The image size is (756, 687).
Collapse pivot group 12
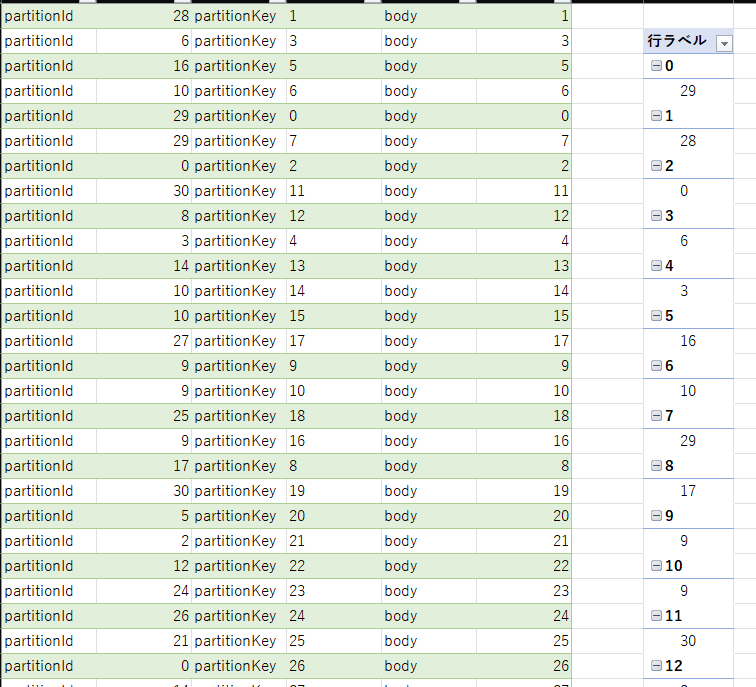656,666
